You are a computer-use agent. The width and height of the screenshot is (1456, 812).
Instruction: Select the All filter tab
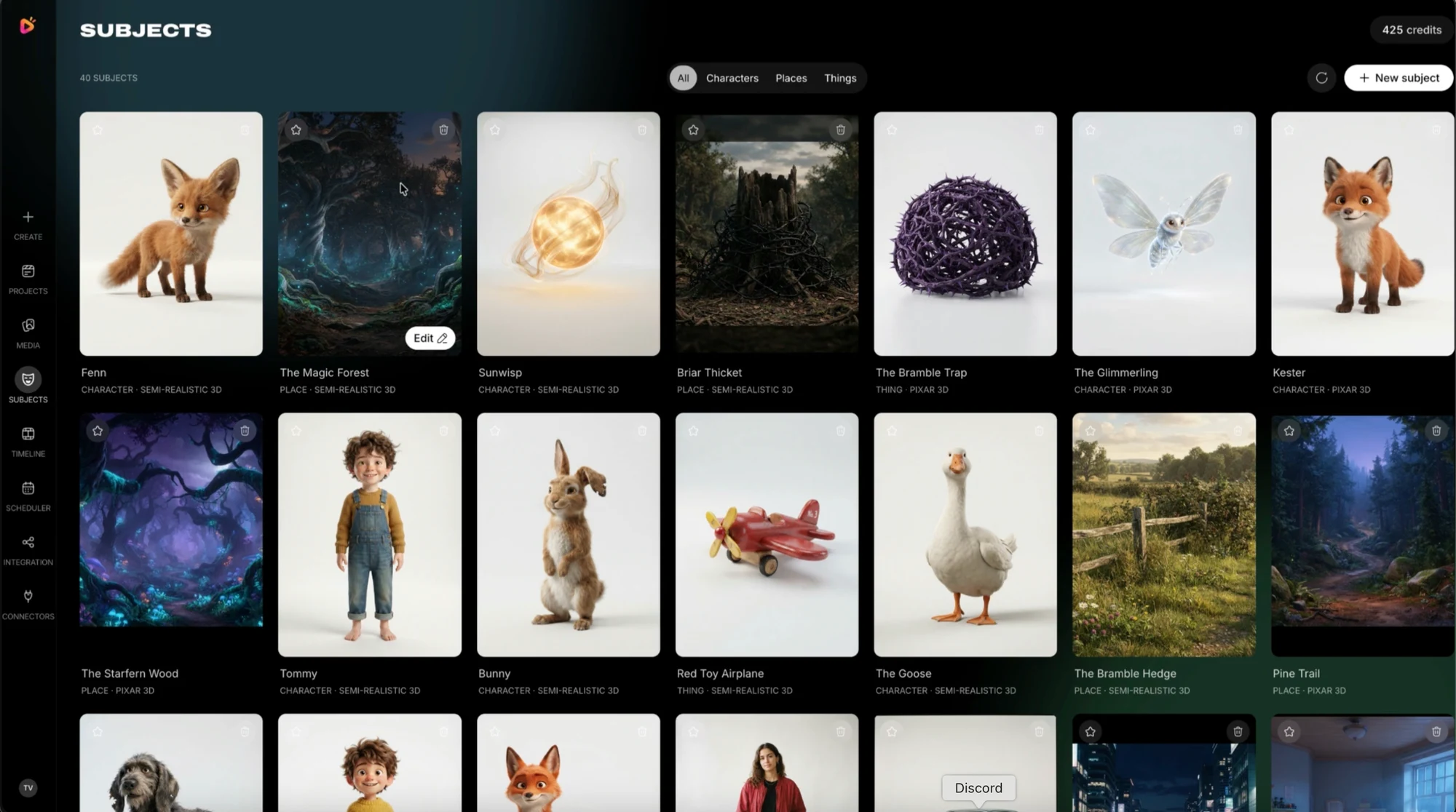click(x=683, y=78)
